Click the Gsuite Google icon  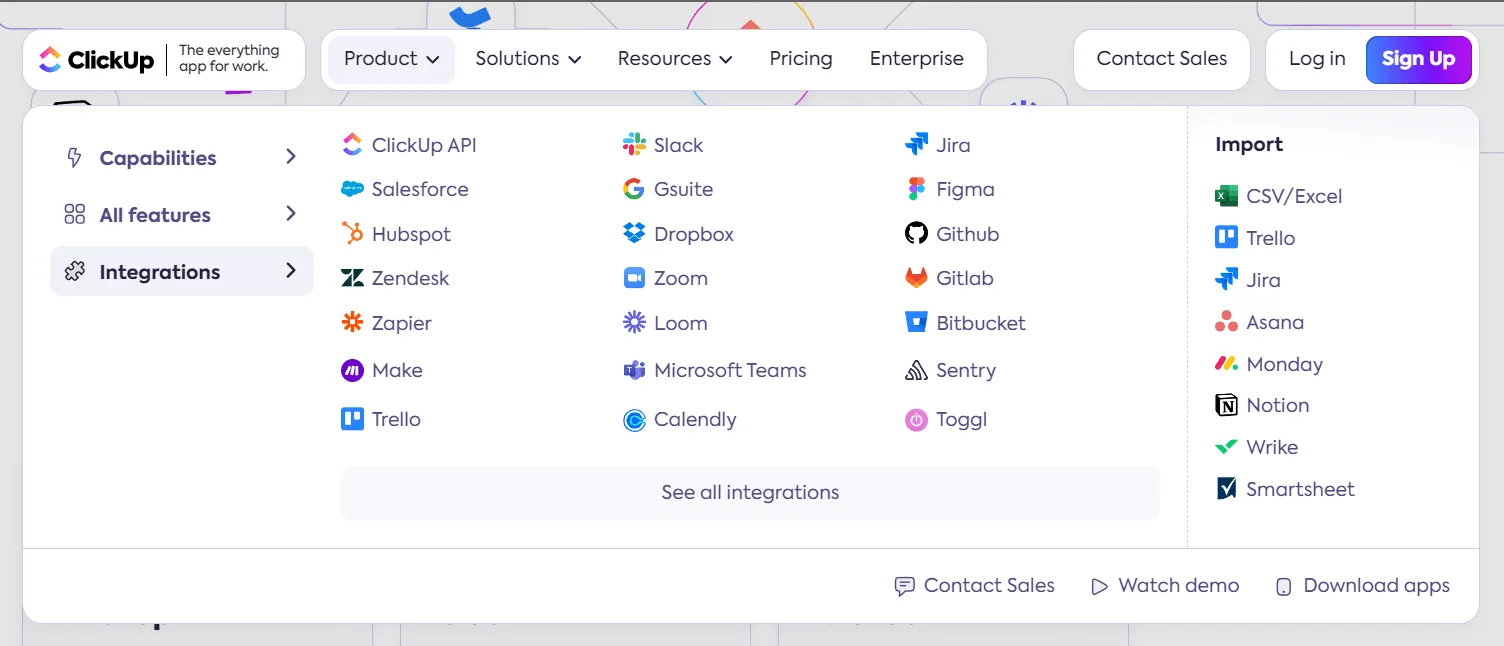point(634,189)
